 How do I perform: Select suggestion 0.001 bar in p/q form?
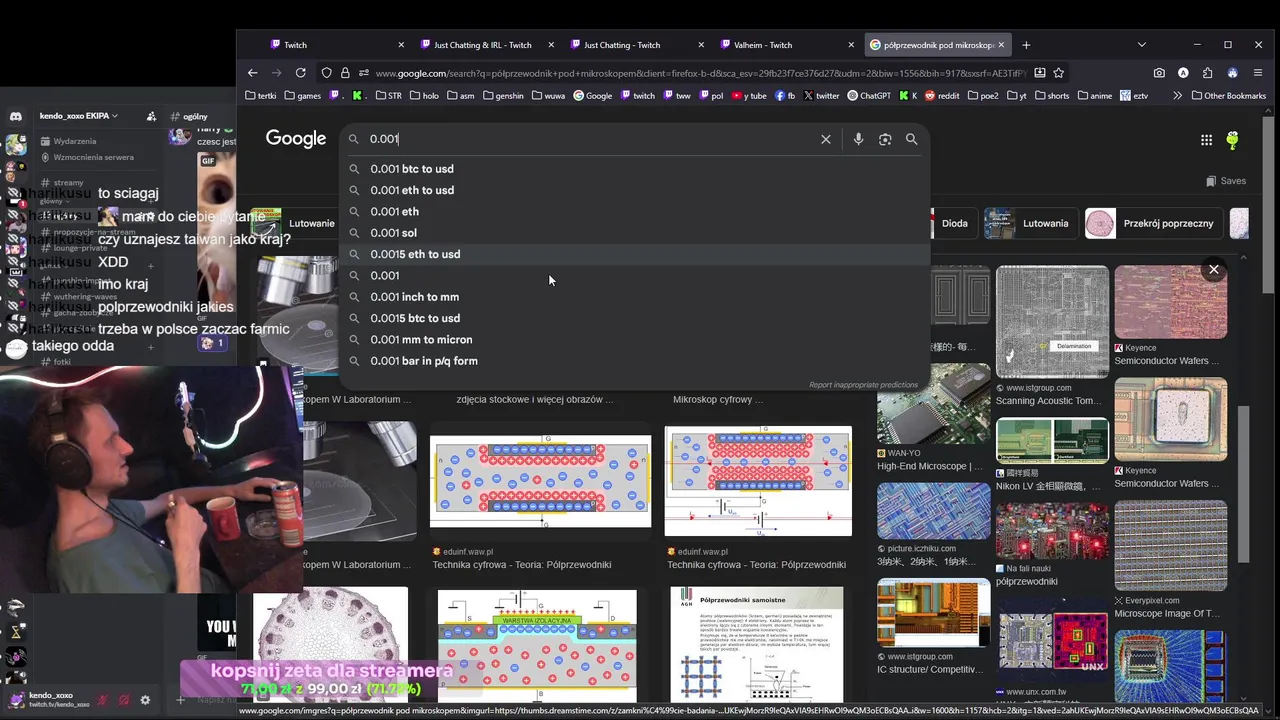pyautogui.click(x=634, y=361)
